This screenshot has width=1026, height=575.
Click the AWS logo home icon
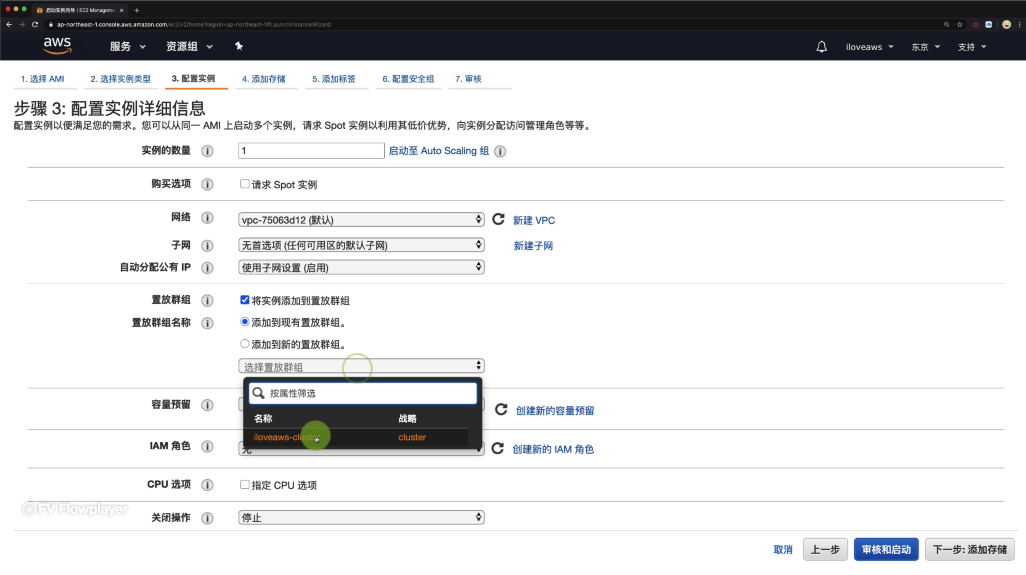click(58, 46)
